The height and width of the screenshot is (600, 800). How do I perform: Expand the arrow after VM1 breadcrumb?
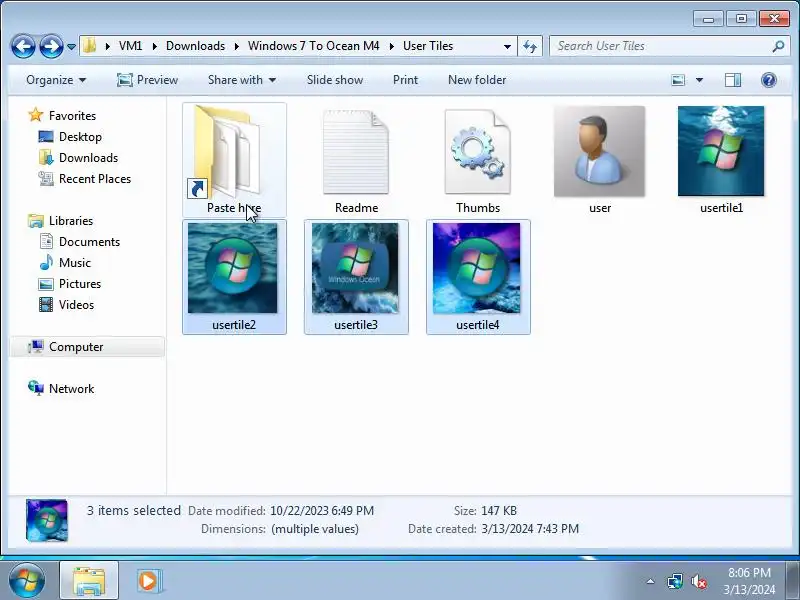tap(155, 46)
